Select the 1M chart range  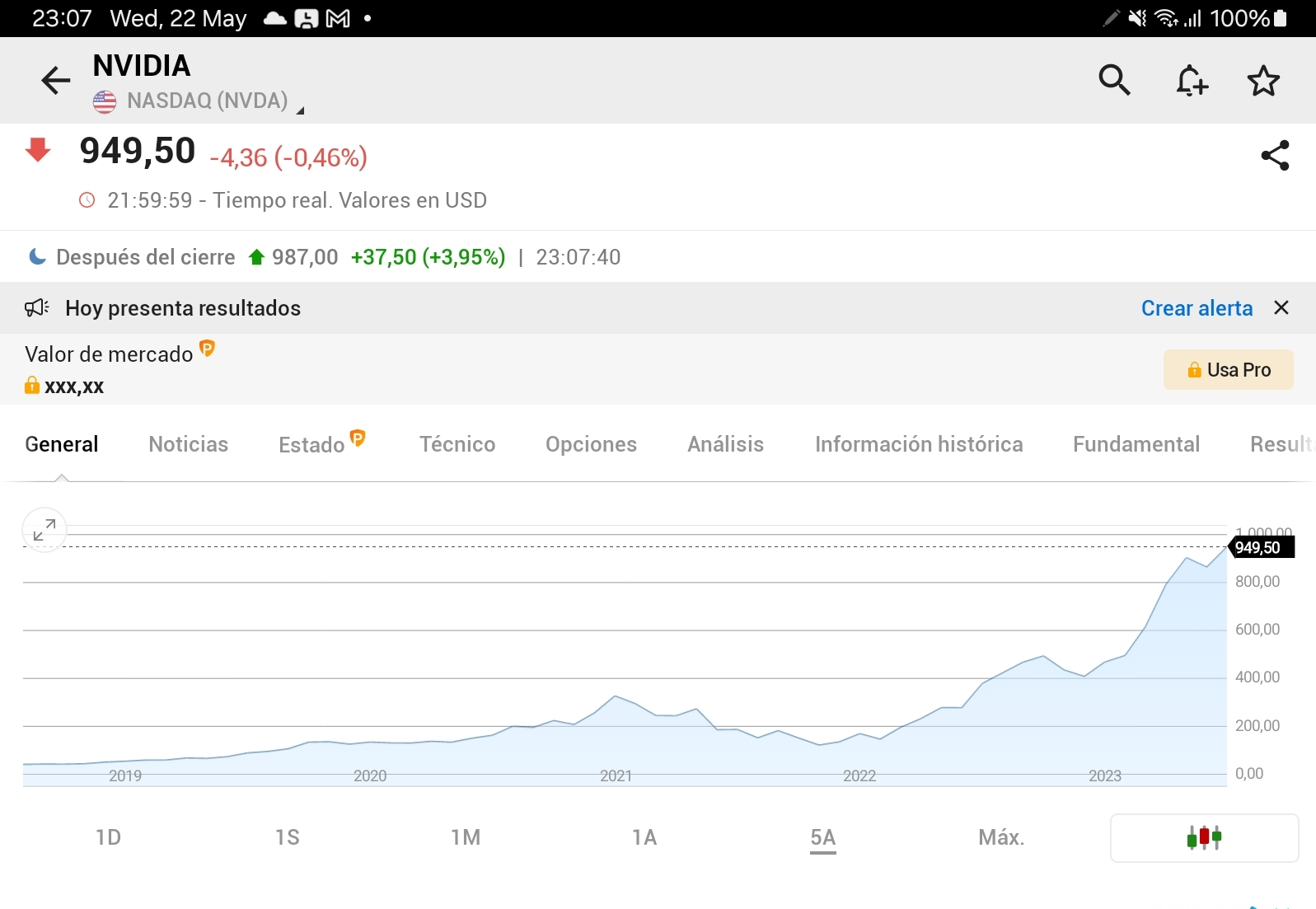click(466, 837)
